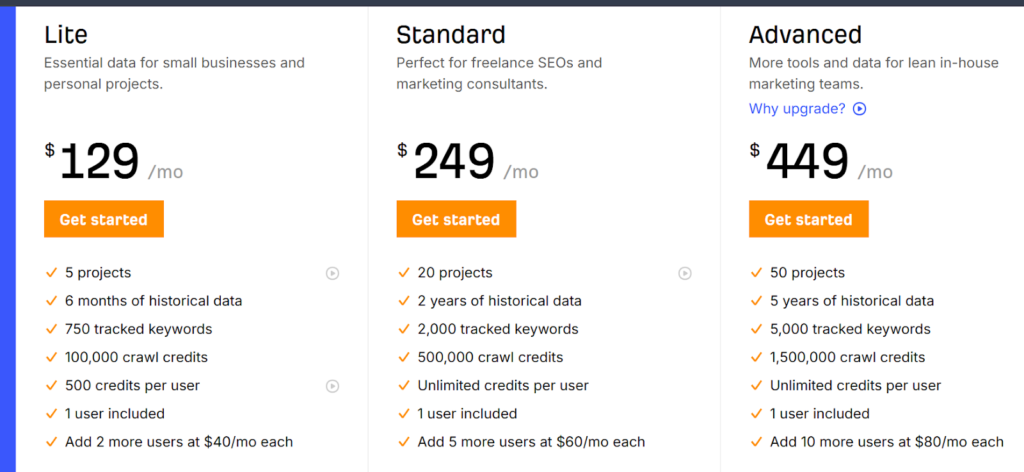Click the checkmark beside 750 tracked keywords

(x=51, y=329)
